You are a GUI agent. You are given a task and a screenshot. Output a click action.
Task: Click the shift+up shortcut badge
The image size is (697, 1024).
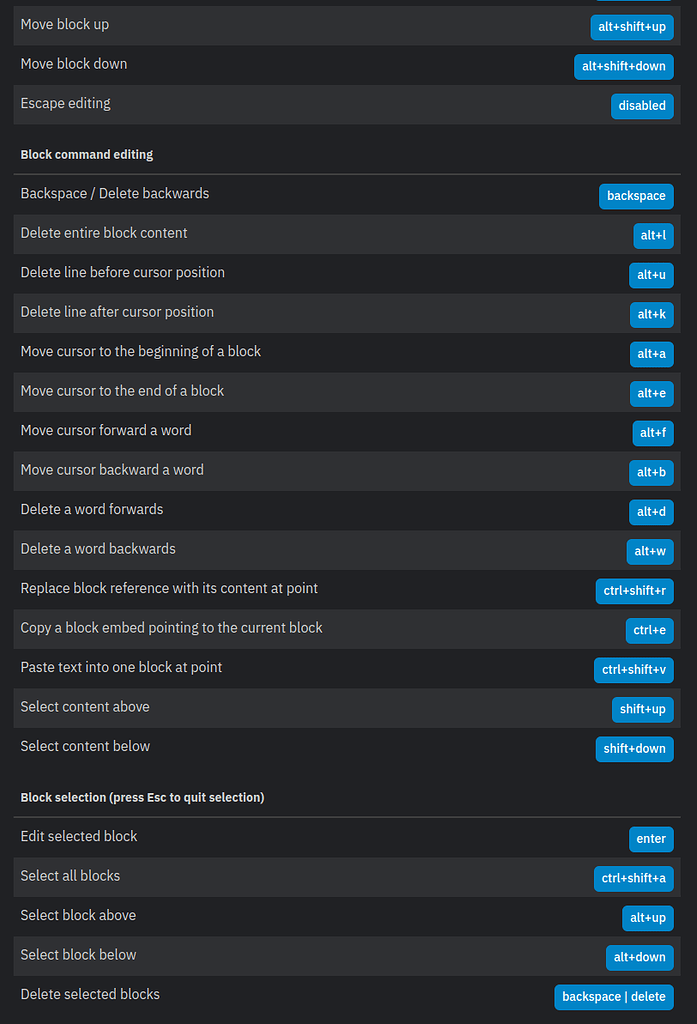click(x=642, y=709)
